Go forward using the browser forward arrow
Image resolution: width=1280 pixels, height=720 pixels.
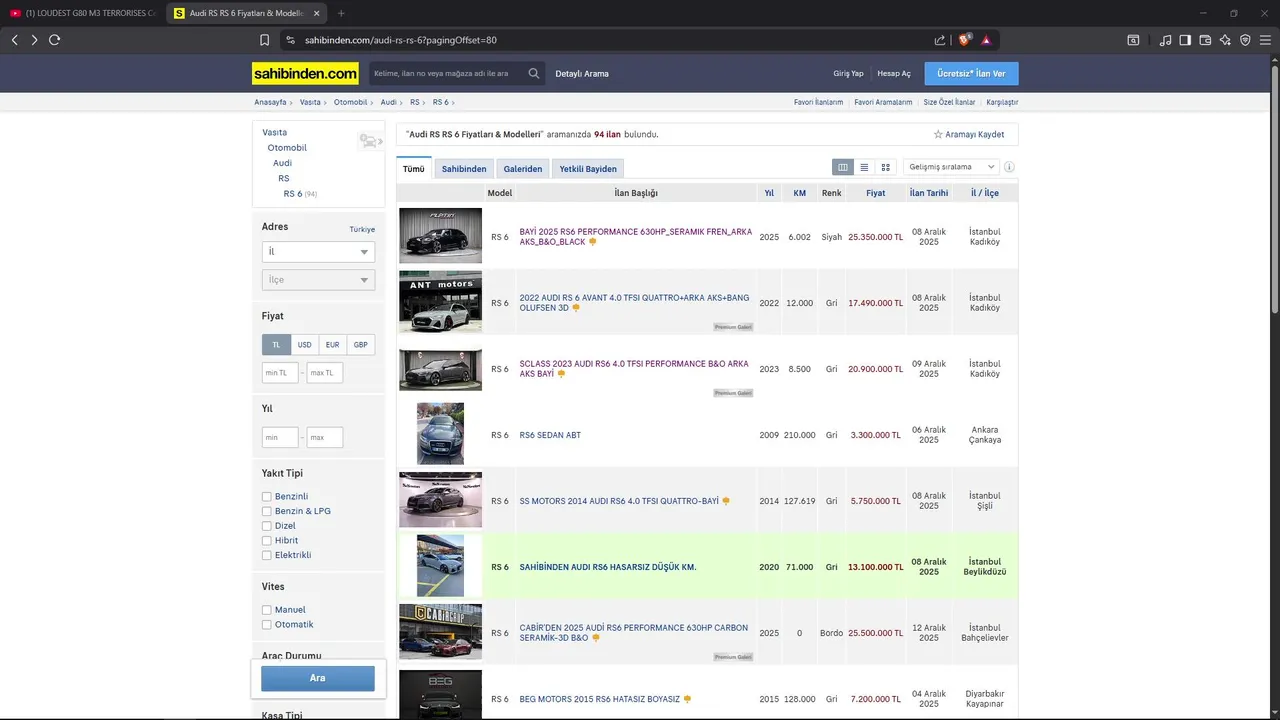34,40
